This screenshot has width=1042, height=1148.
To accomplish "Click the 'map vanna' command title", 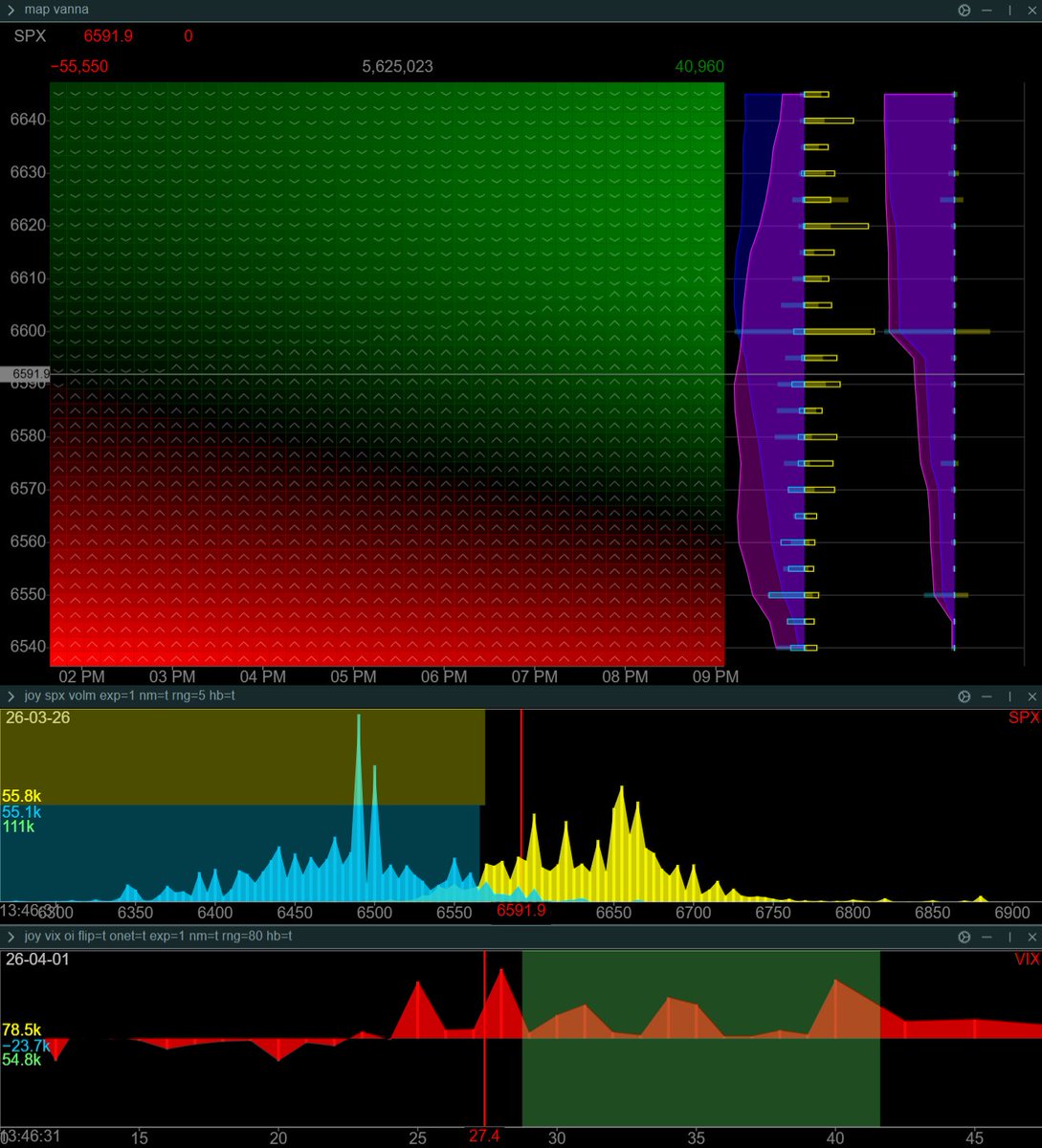I will 56,10.
